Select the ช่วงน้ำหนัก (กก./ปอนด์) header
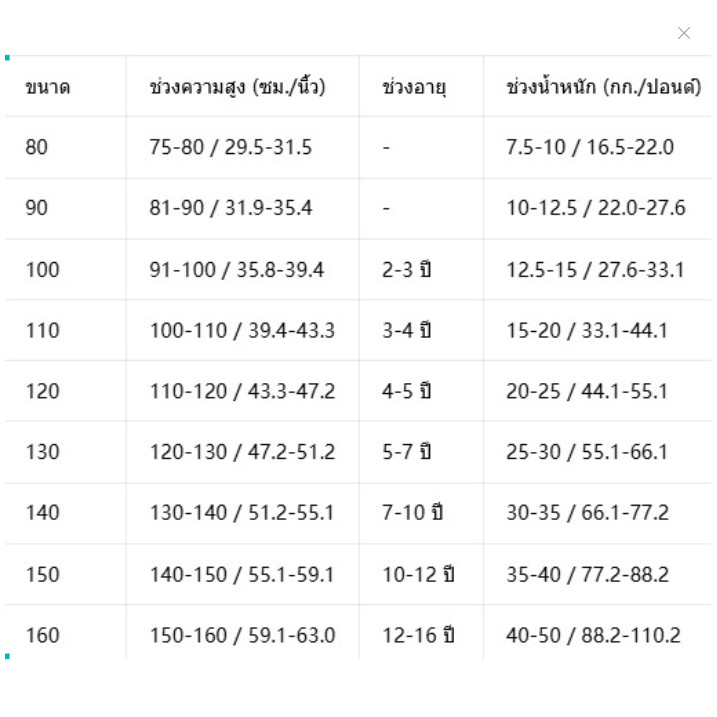The width and height of the screenshot is (717, 717). click(604, 86)
